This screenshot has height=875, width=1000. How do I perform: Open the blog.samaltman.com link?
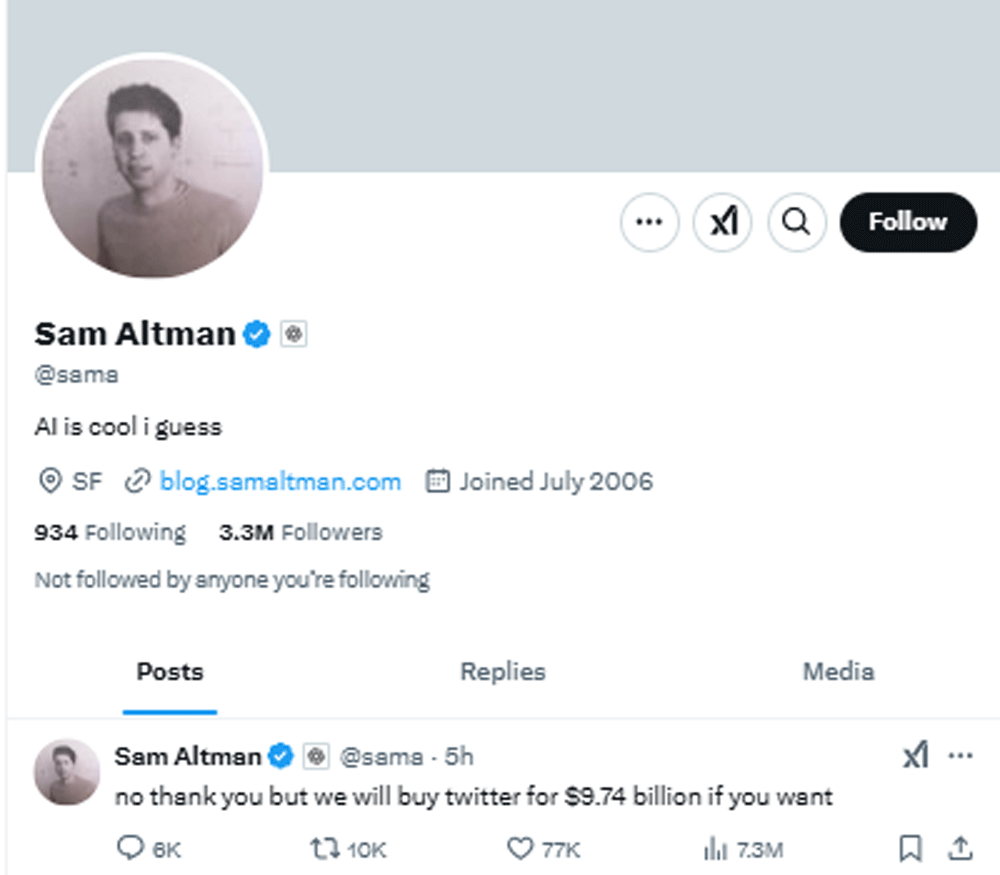(280, 482)
